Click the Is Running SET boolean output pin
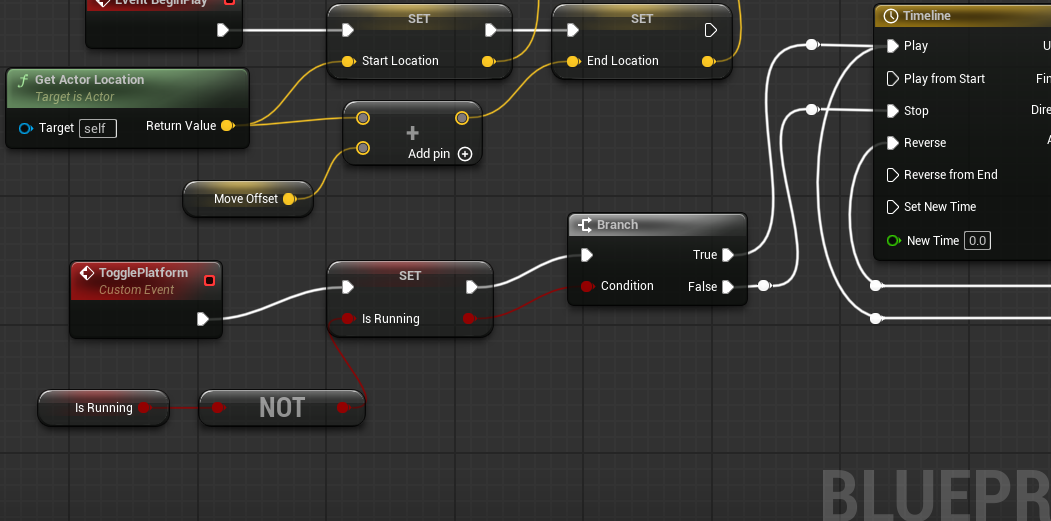This screenshot has width=1051, height=521. tap(469, 319)
